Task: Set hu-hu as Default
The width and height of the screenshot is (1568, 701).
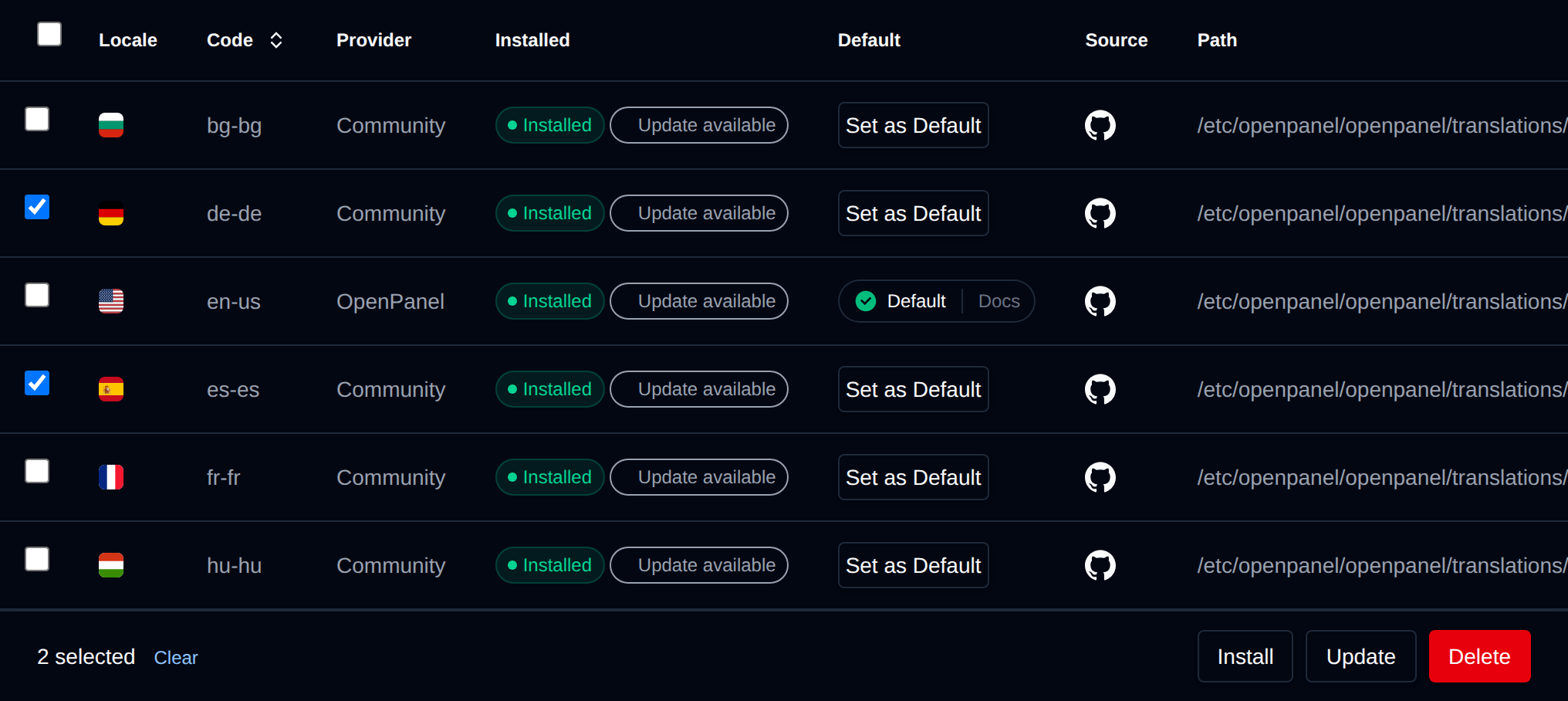Action: [914, 565]
